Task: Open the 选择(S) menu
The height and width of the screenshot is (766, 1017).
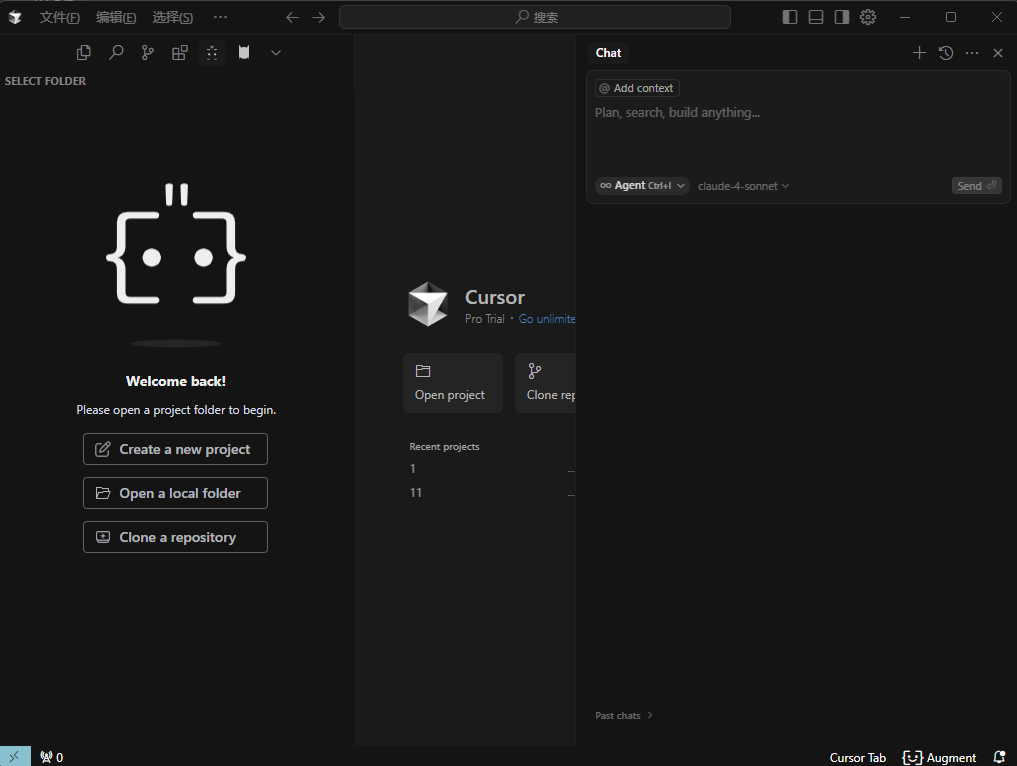Action: [x=173, y=18]
